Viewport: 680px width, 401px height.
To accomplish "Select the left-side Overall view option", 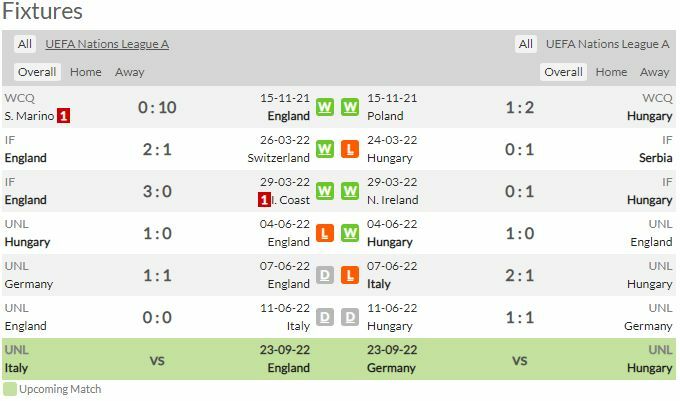I will pyautogui.click(x=37, y=72).
